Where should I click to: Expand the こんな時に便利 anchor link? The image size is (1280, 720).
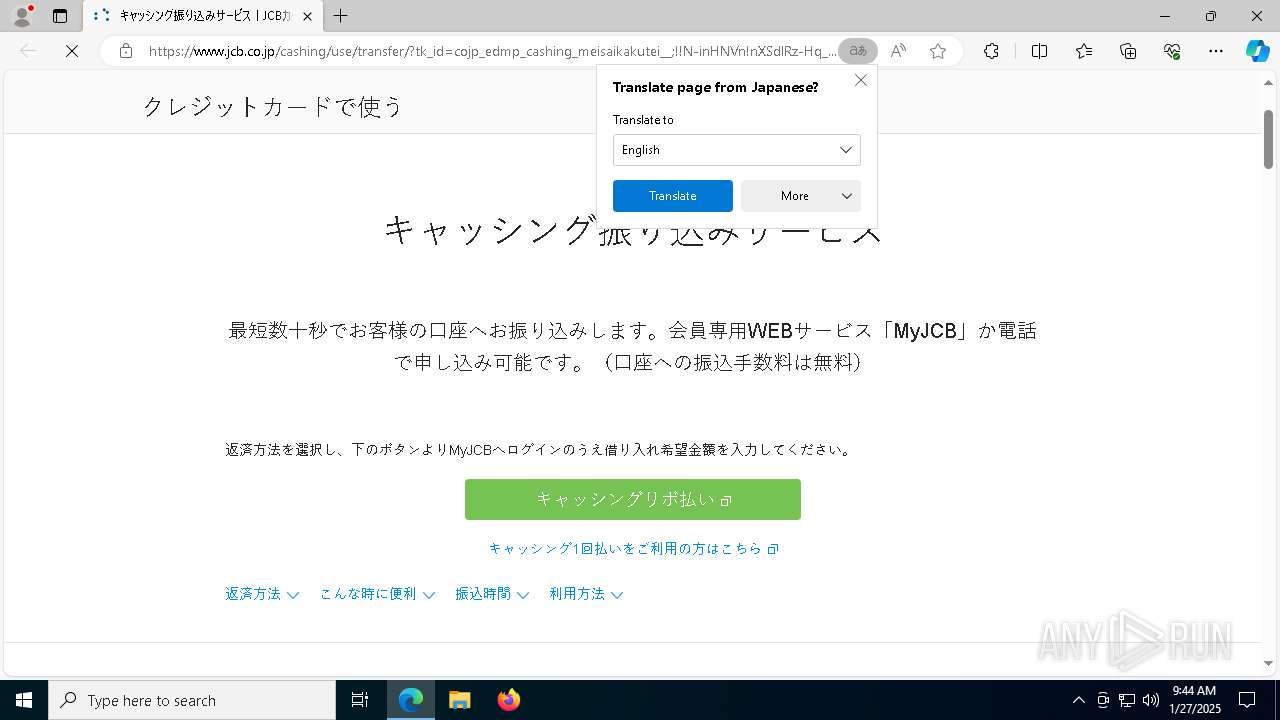(377, 594)
